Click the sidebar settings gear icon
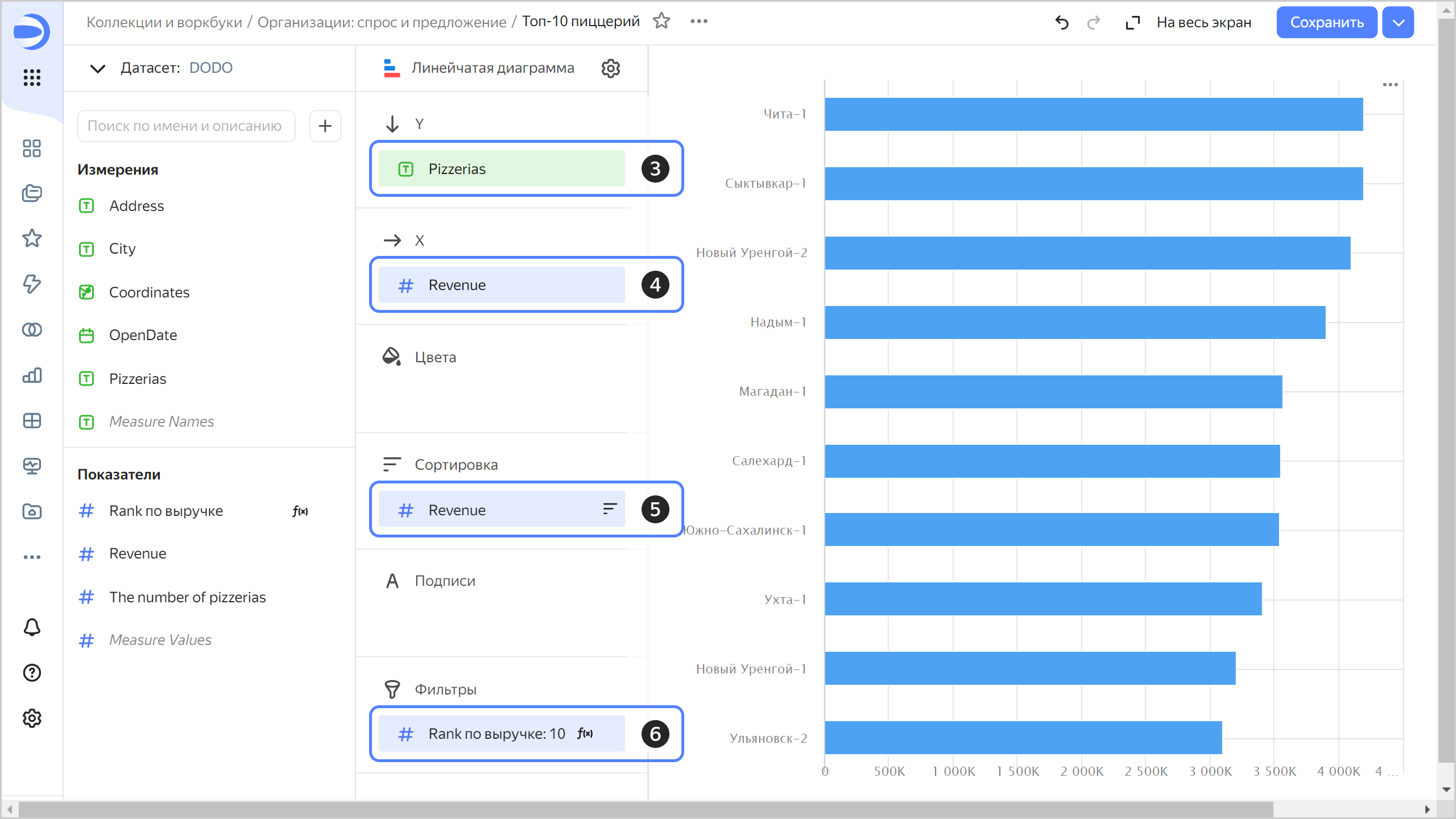Image resolution: width=1456 pixels, height=819 pixels. 32,718
